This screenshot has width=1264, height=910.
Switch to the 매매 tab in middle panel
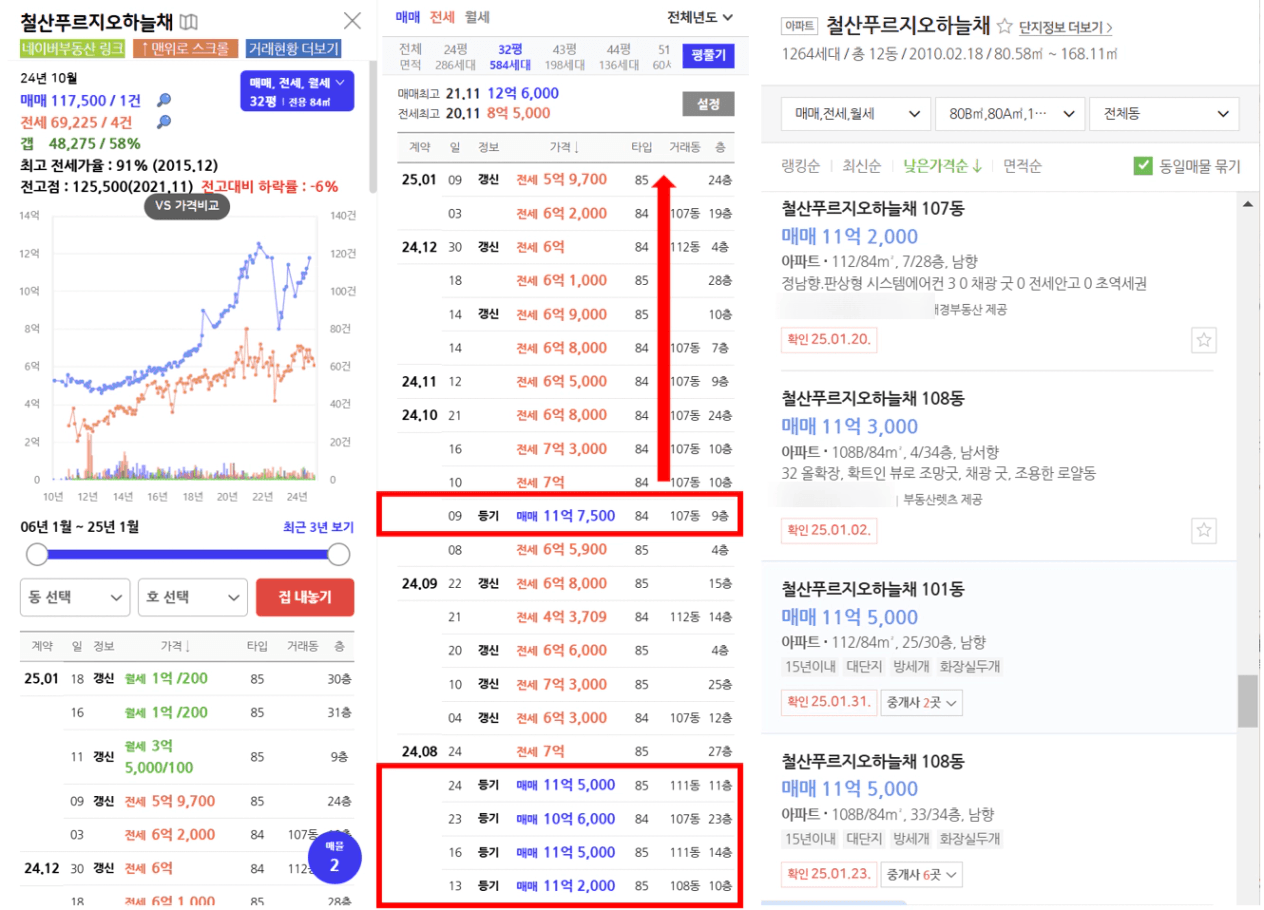(x=408, y=17)
